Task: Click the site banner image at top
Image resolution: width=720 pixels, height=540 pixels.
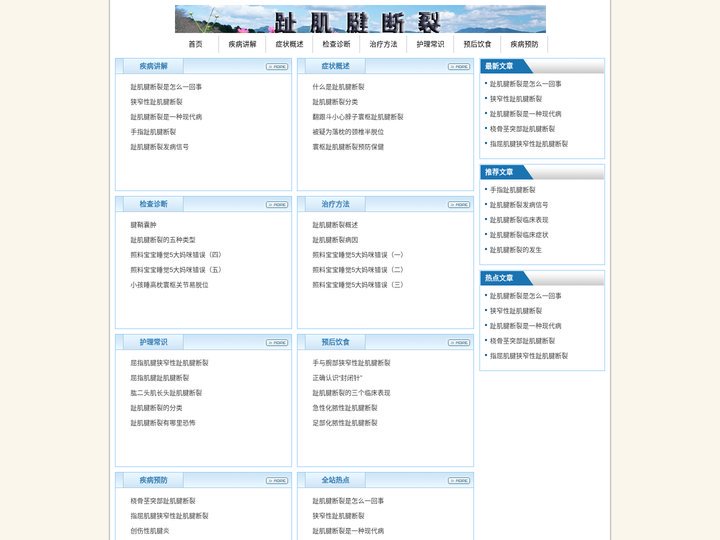Action: [360, 19]
